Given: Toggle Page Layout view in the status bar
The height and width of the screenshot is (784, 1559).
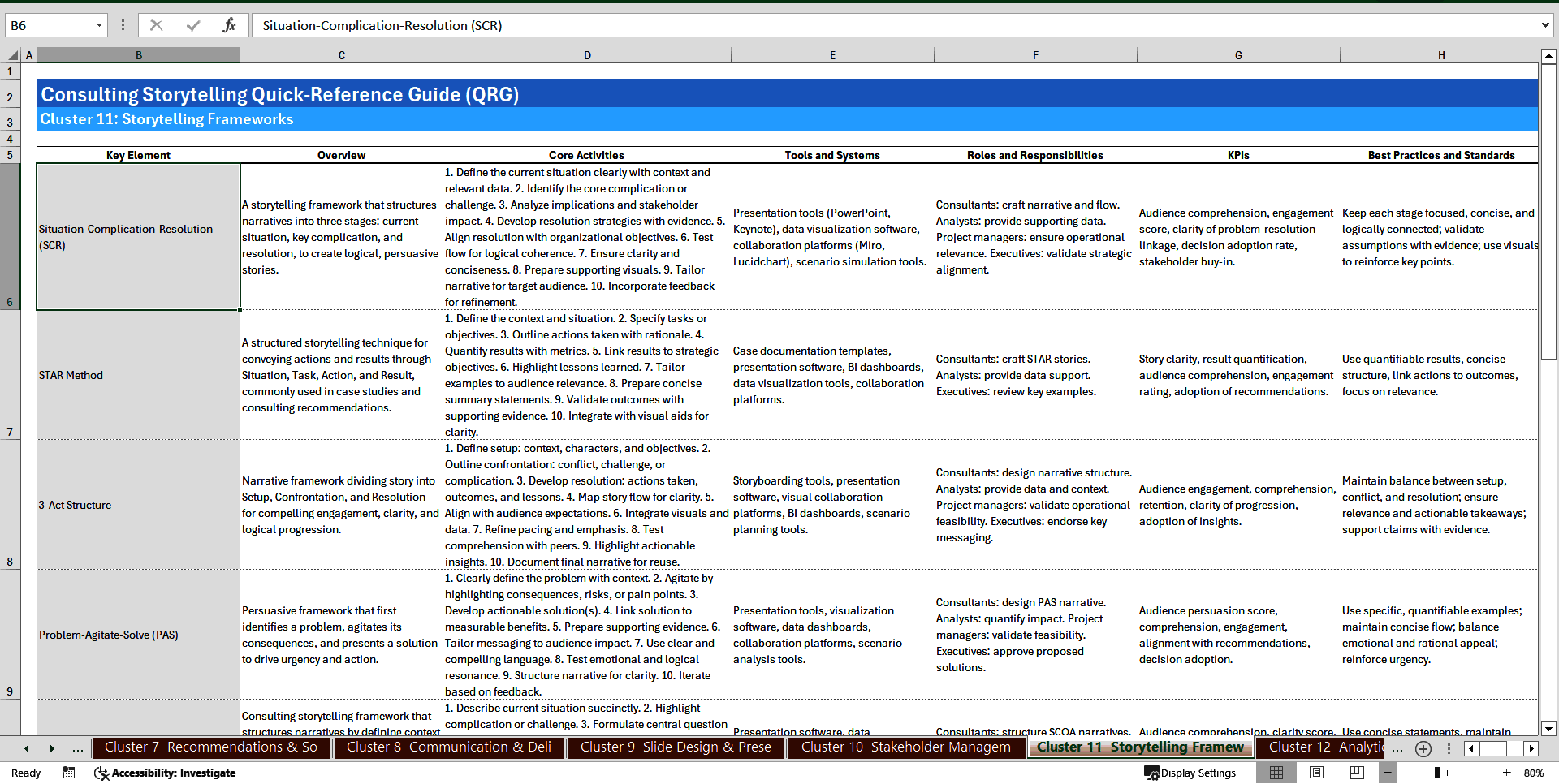Looking at the screenshot, I should click(1317, 773).
